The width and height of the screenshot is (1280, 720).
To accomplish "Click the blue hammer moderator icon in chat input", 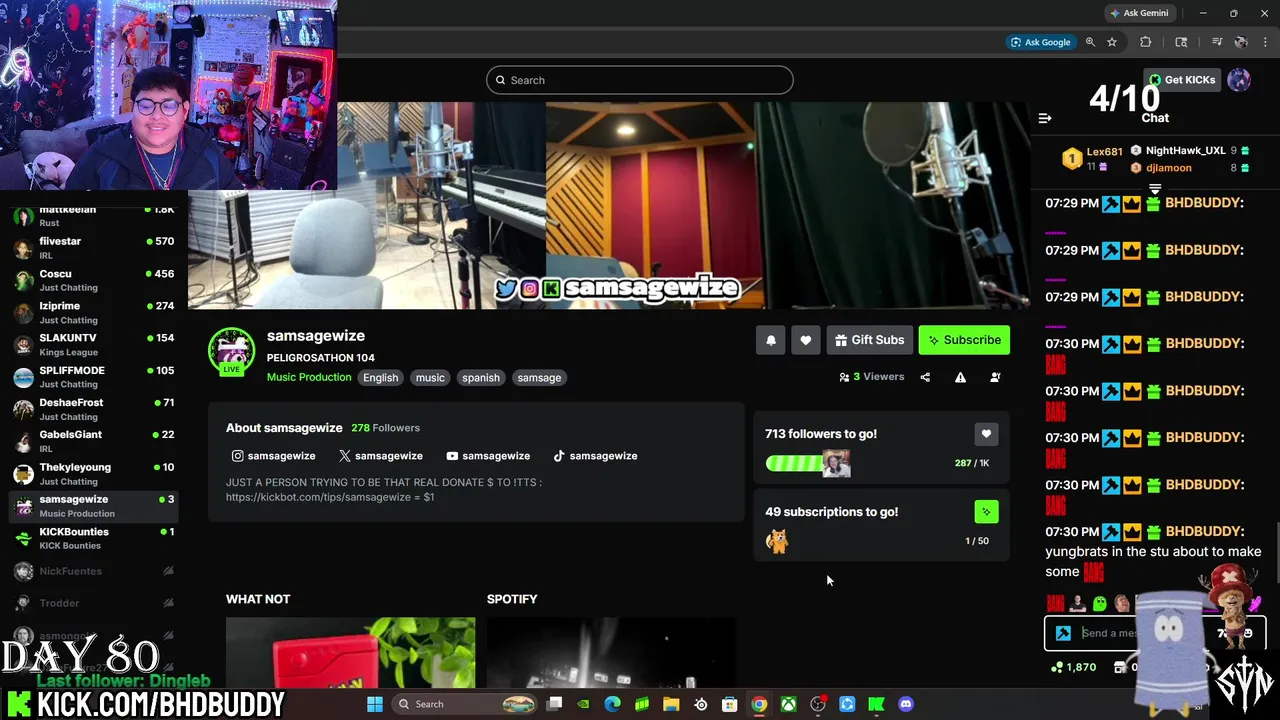I will [1063, 633].
